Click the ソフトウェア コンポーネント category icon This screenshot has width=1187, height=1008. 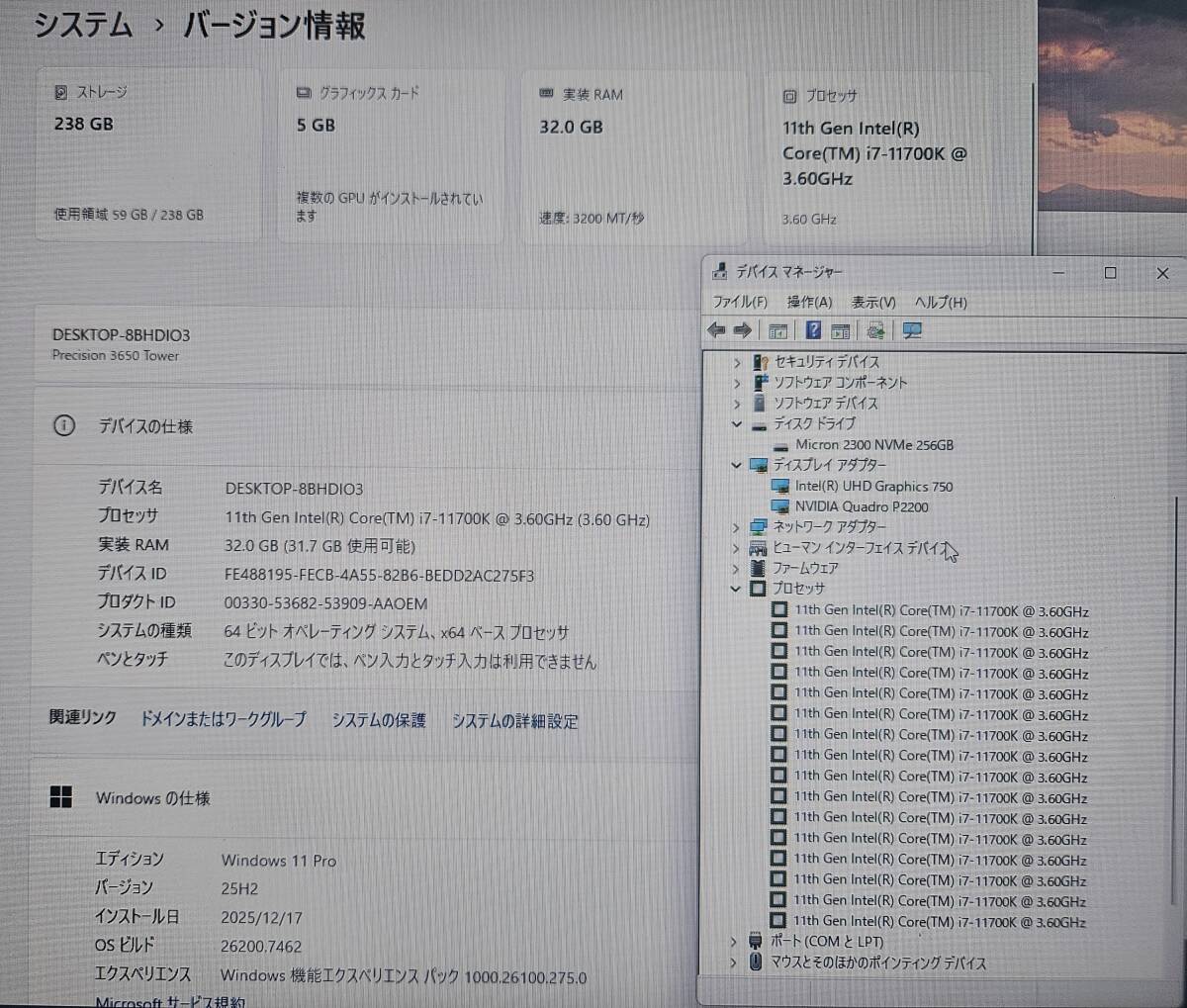pos(760,382)
